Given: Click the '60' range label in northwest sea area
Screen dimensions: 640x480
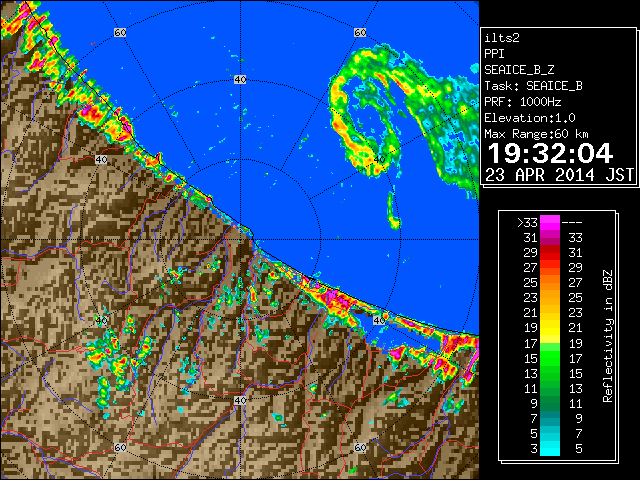Looking at the screenshot, I should pos(120,32).
